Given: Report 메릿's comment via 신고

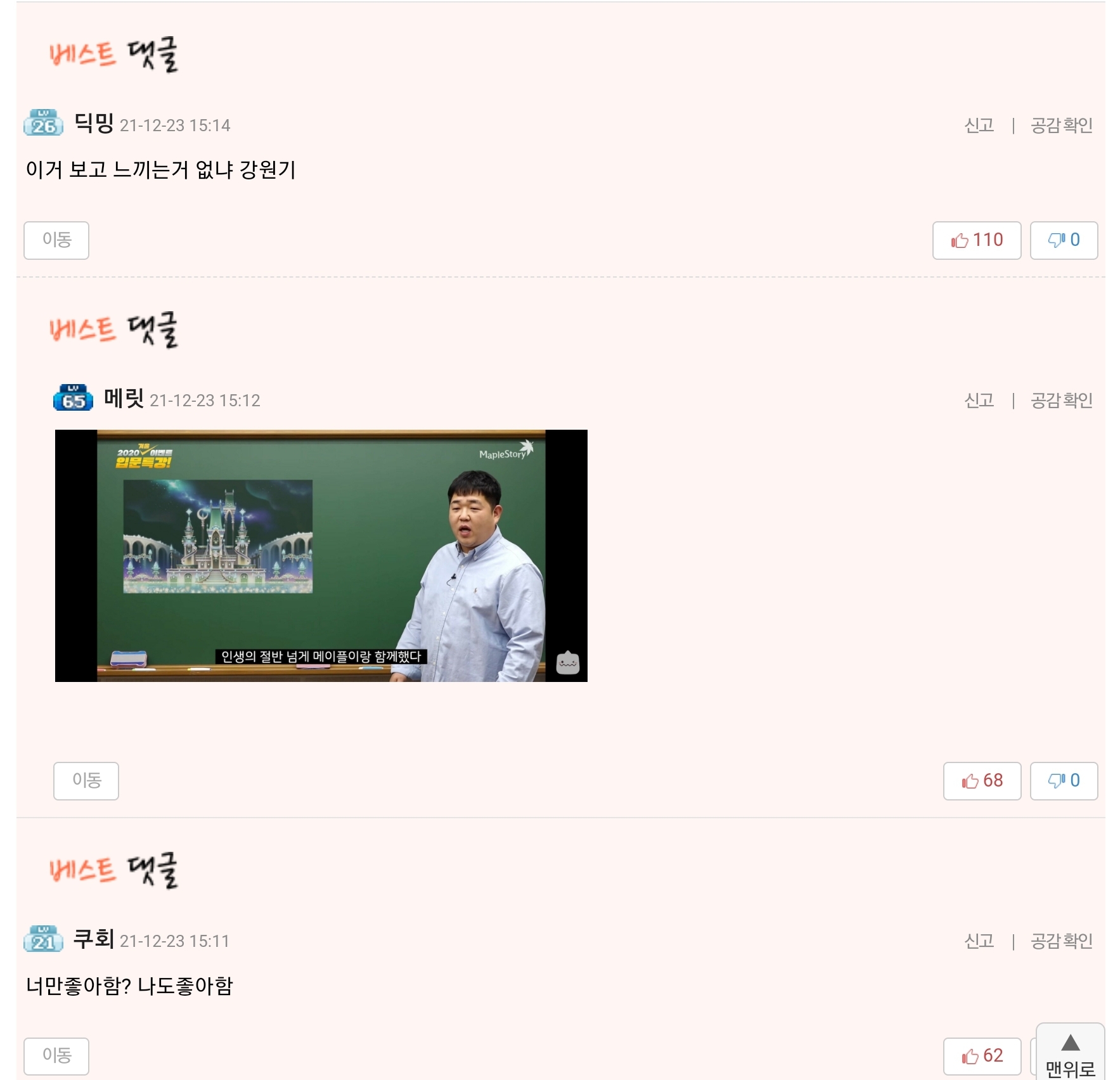Looking at the screenshot, I should 979,401.
